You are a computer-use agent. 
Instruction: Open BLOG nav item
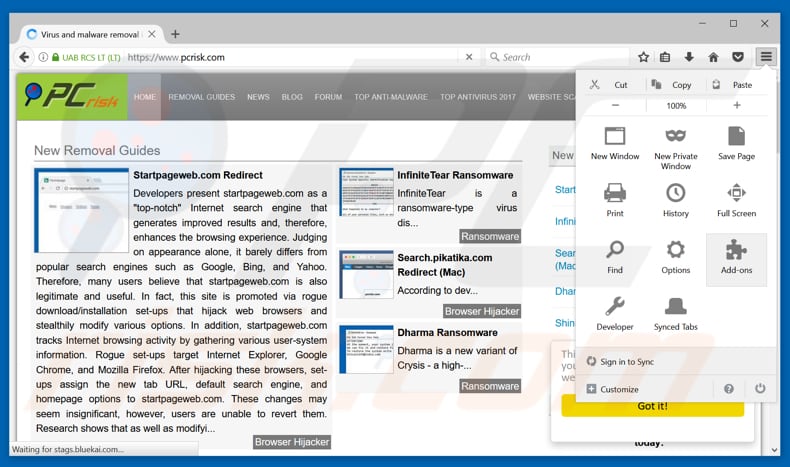click(292, 97)
